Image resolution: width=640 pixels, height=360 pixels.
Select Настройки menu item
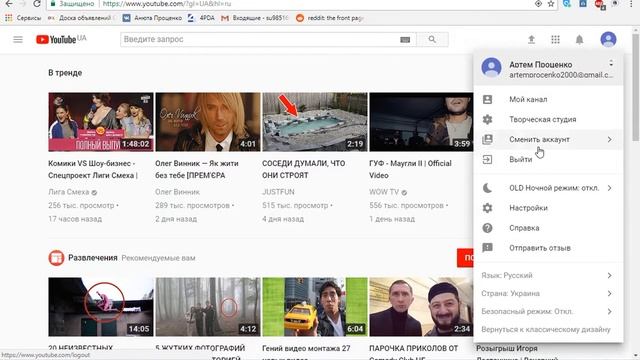coord(548,208)
